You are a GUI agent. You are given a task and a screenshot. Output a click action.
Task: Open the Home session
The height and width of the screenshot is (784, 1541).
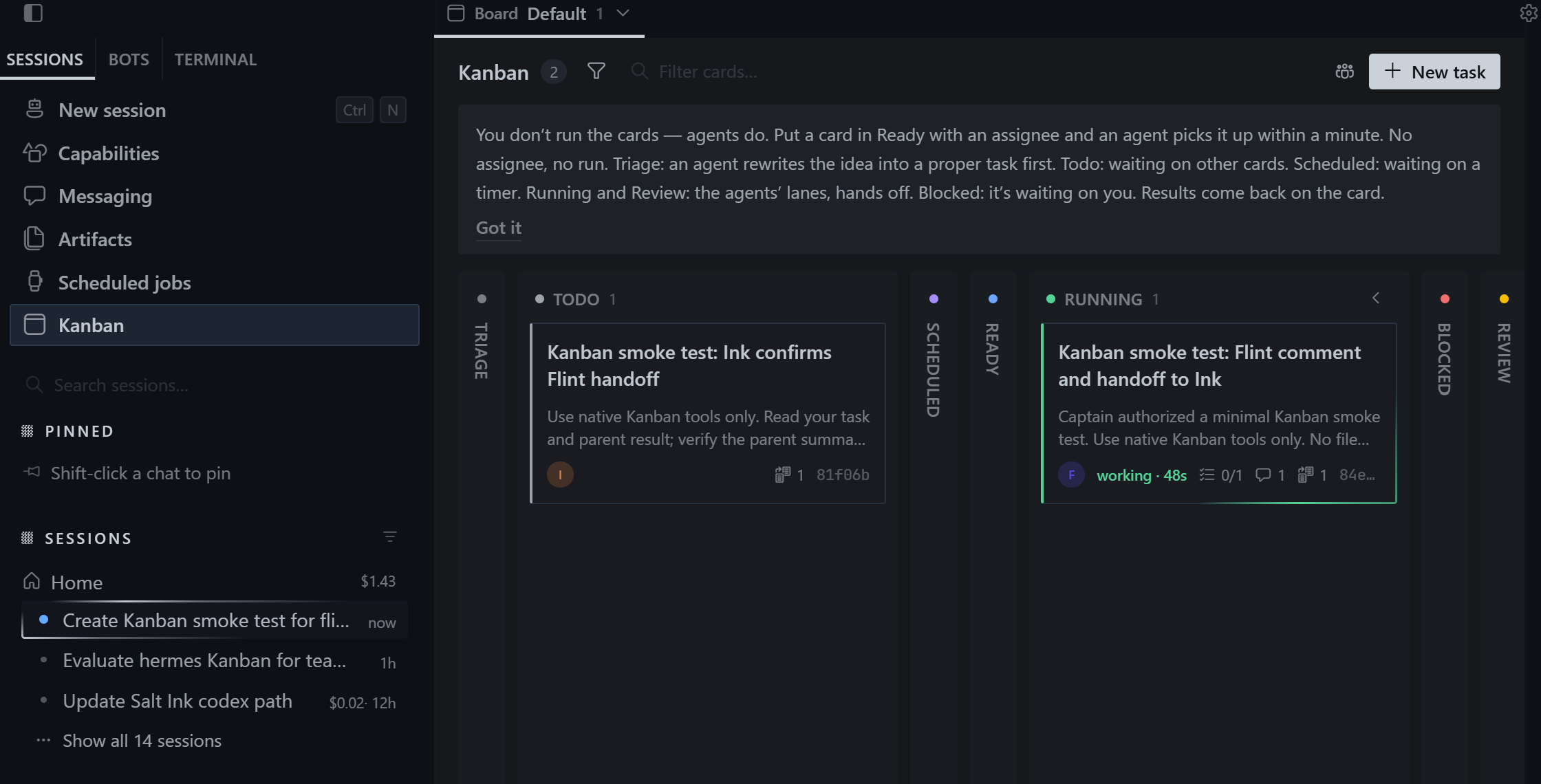coord(215,582)
